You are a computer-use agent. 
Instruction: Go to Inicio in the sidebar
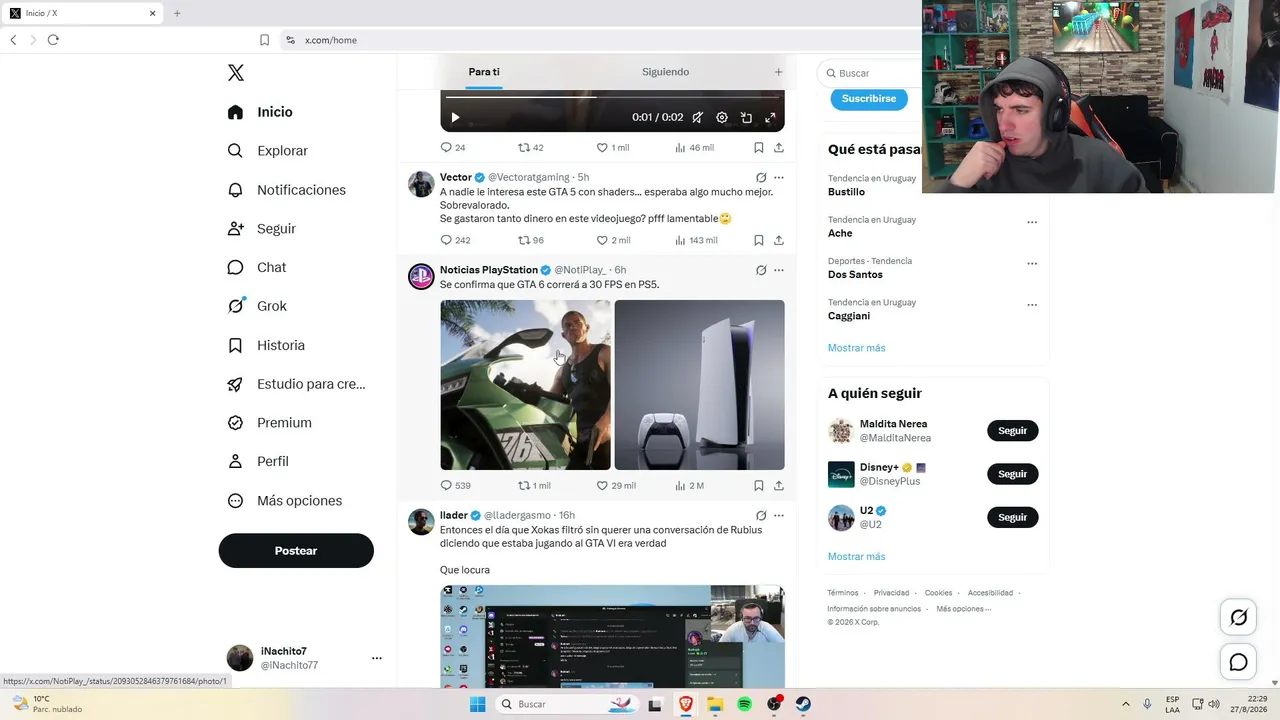[260, 112]
